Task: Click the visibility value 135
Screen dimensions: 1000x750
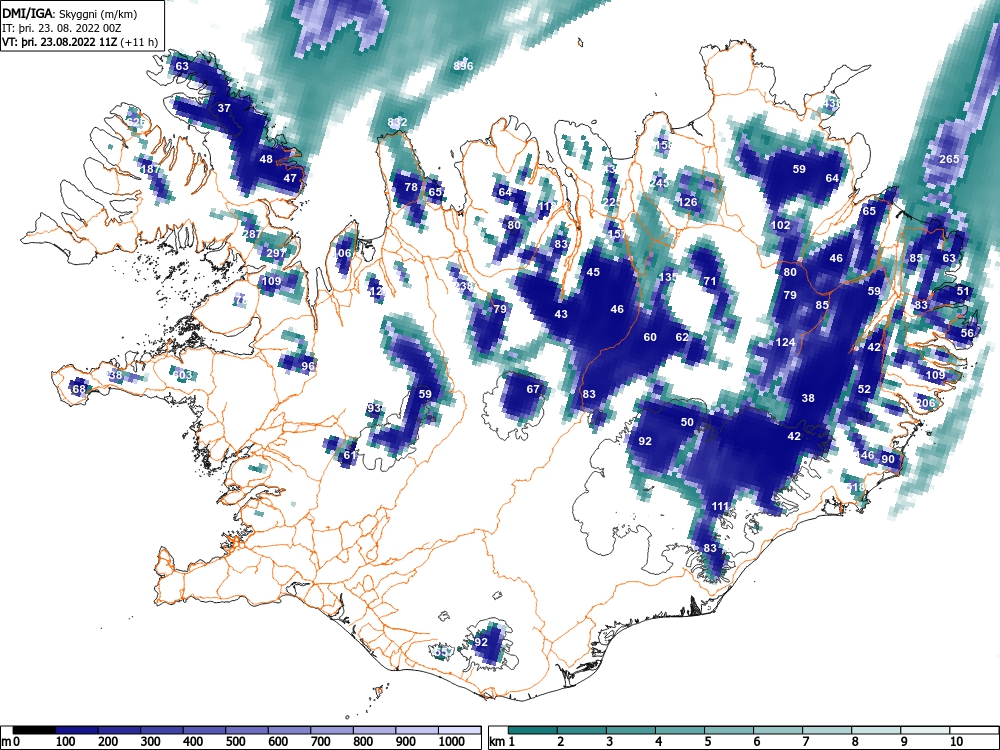Action: point(668,276)
